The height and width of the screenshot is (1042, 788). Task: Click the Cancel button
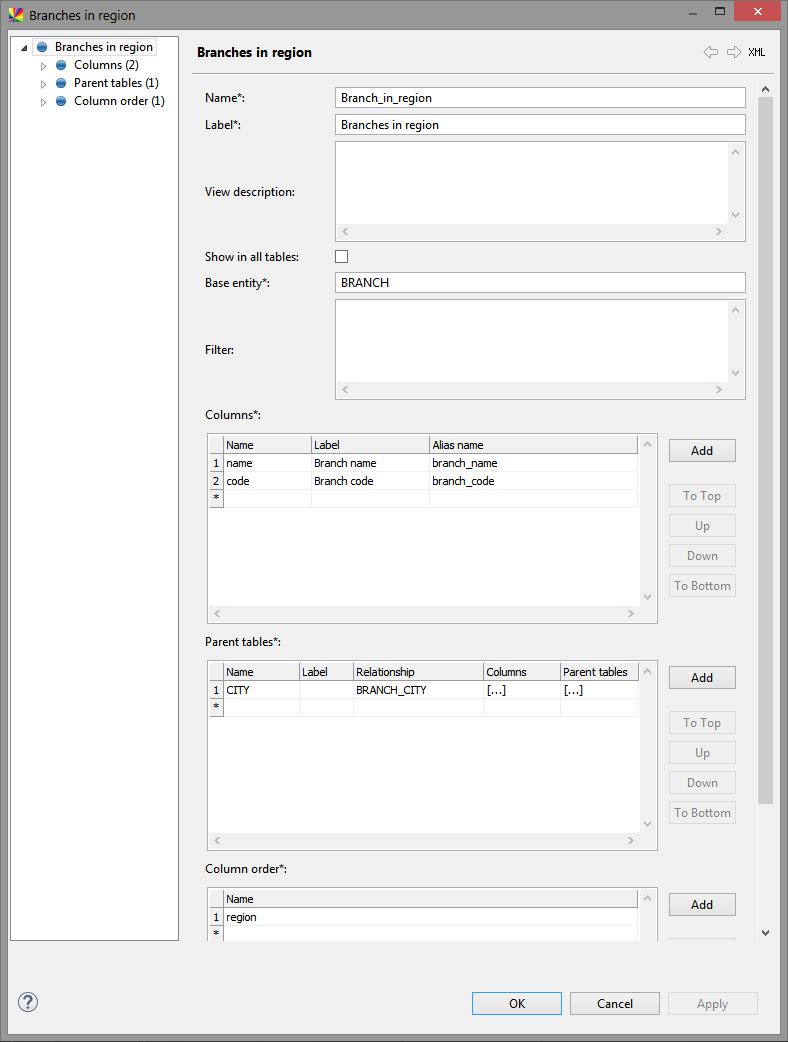click(x=614, y=1003)
